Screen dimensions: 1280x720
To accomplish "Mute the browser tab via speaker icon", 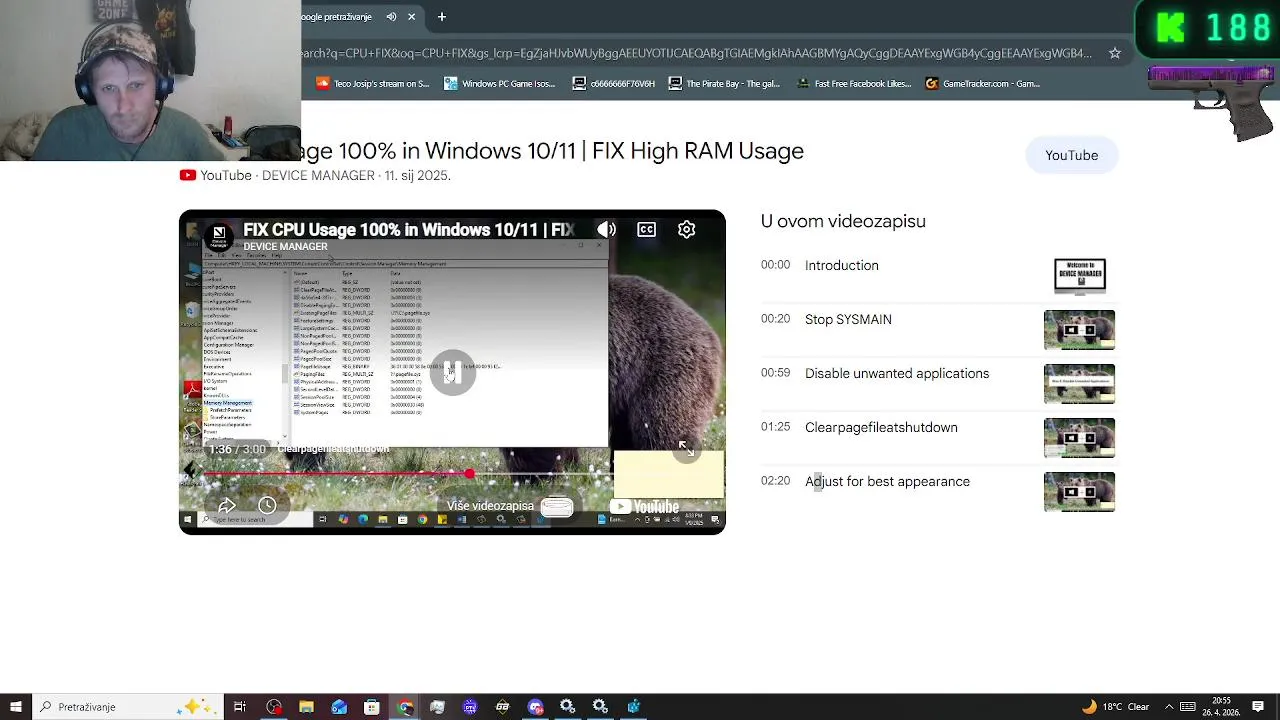I will coord(391,17).
